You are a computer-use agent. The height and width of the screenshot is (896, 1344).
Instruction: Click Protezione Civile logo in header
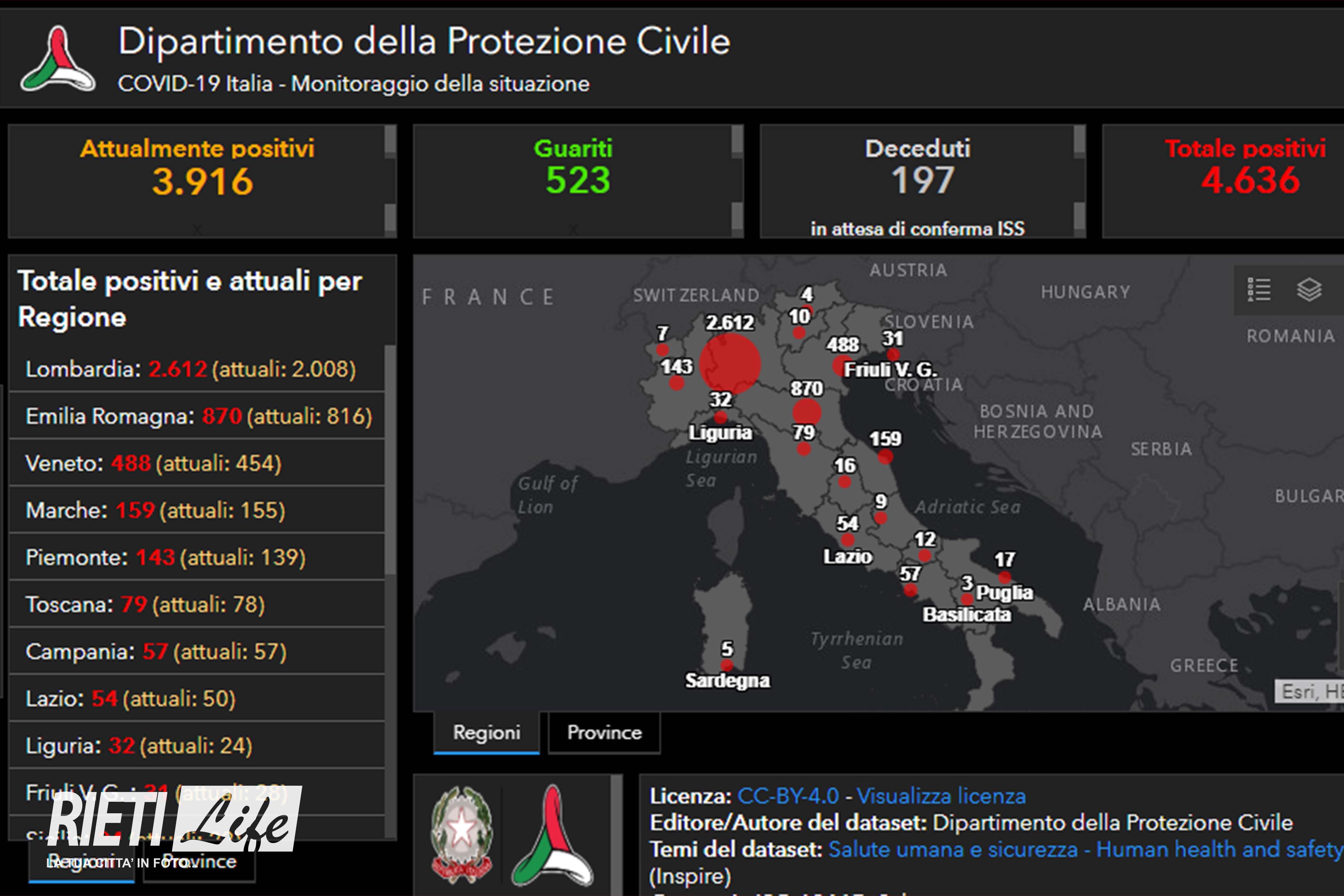pos(58,59)
